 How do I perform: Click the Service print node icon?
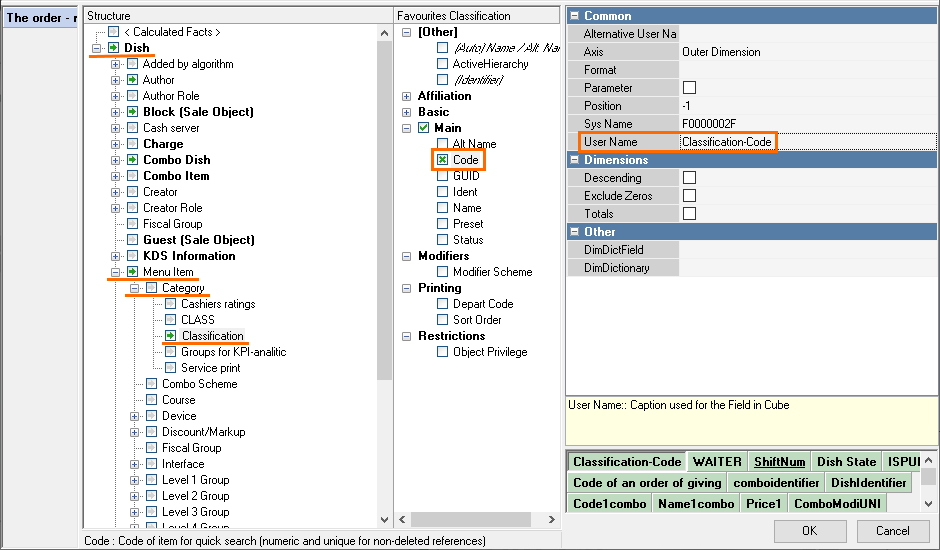point(171,368)
